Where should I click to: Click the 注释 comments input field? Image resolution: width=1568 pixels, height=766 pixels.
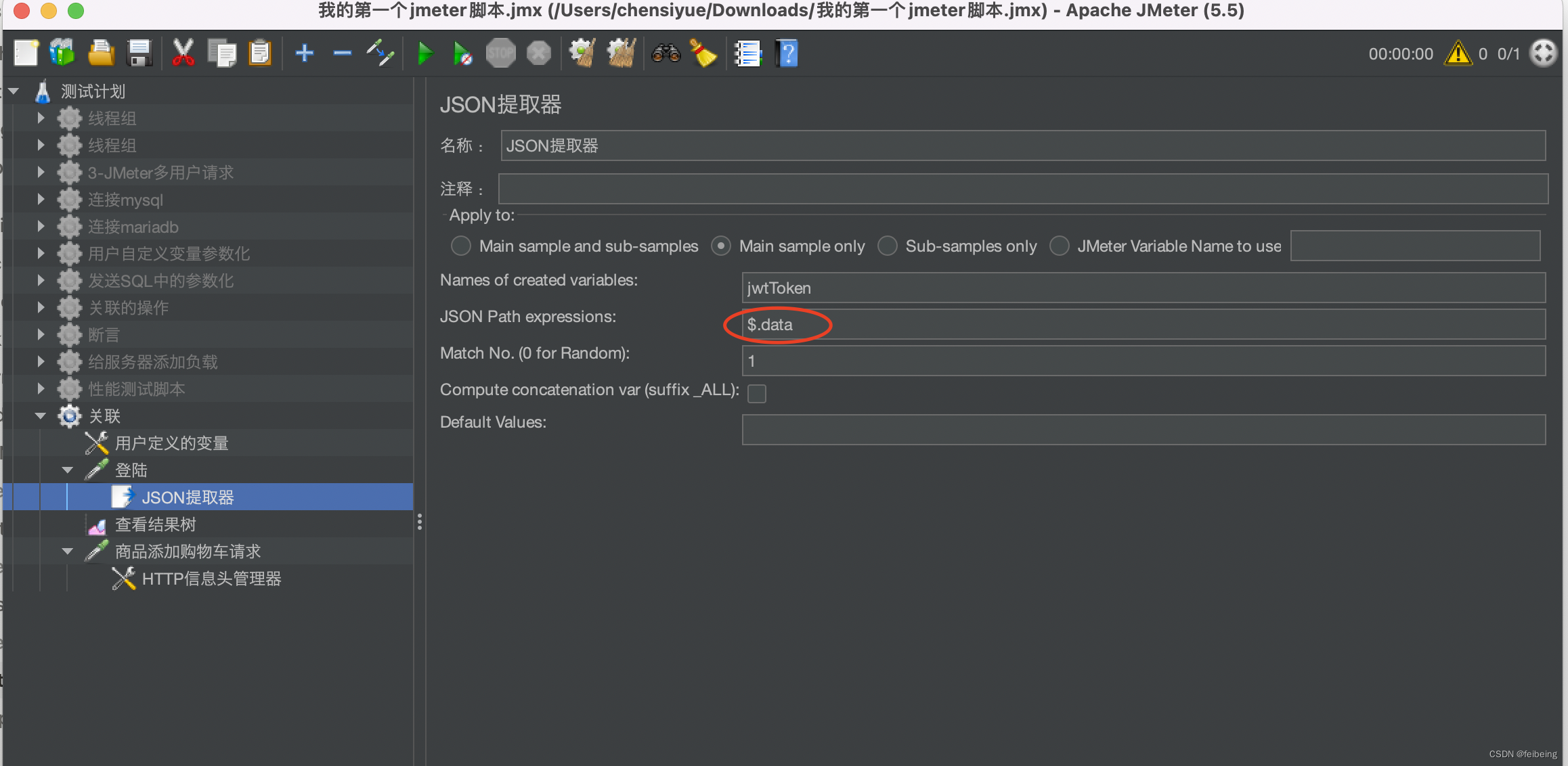pyautogui.click(x=1023, y=189)
